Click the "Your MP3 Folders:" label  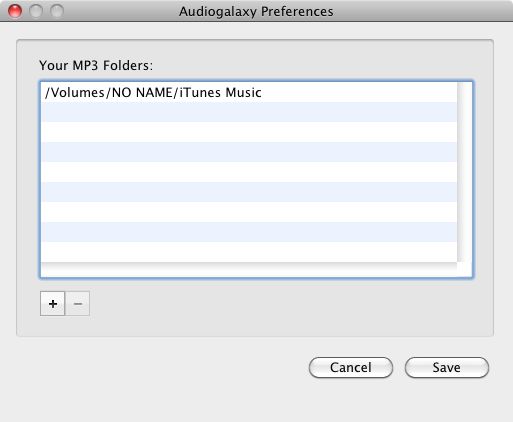[x=96, y=65]
